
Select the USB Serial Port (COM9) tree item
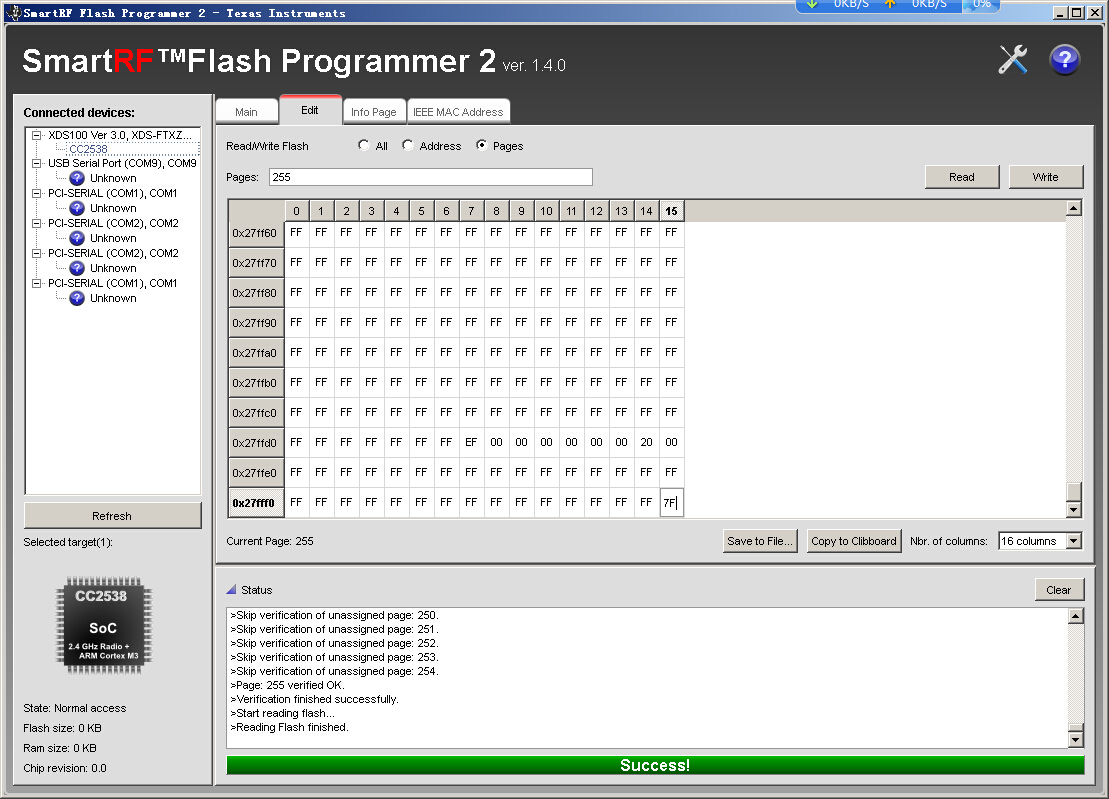pos(122,163)
